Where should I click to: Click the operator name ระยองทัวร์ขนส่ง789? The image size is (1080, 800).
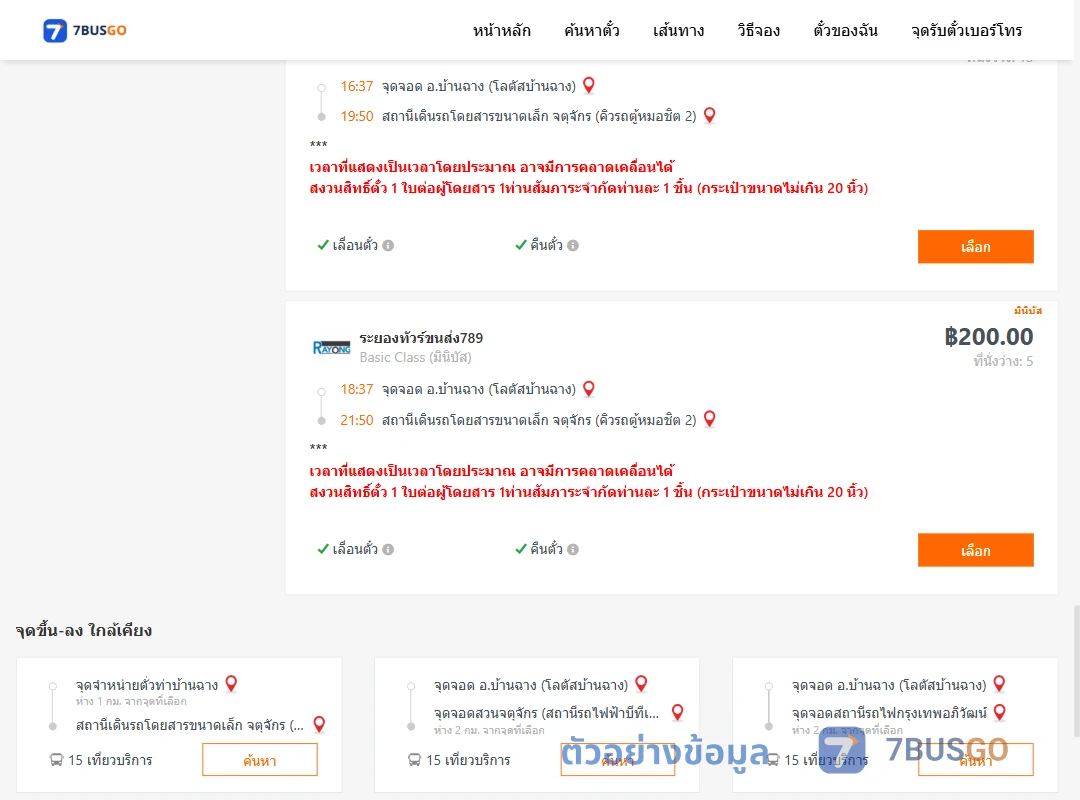421,338
